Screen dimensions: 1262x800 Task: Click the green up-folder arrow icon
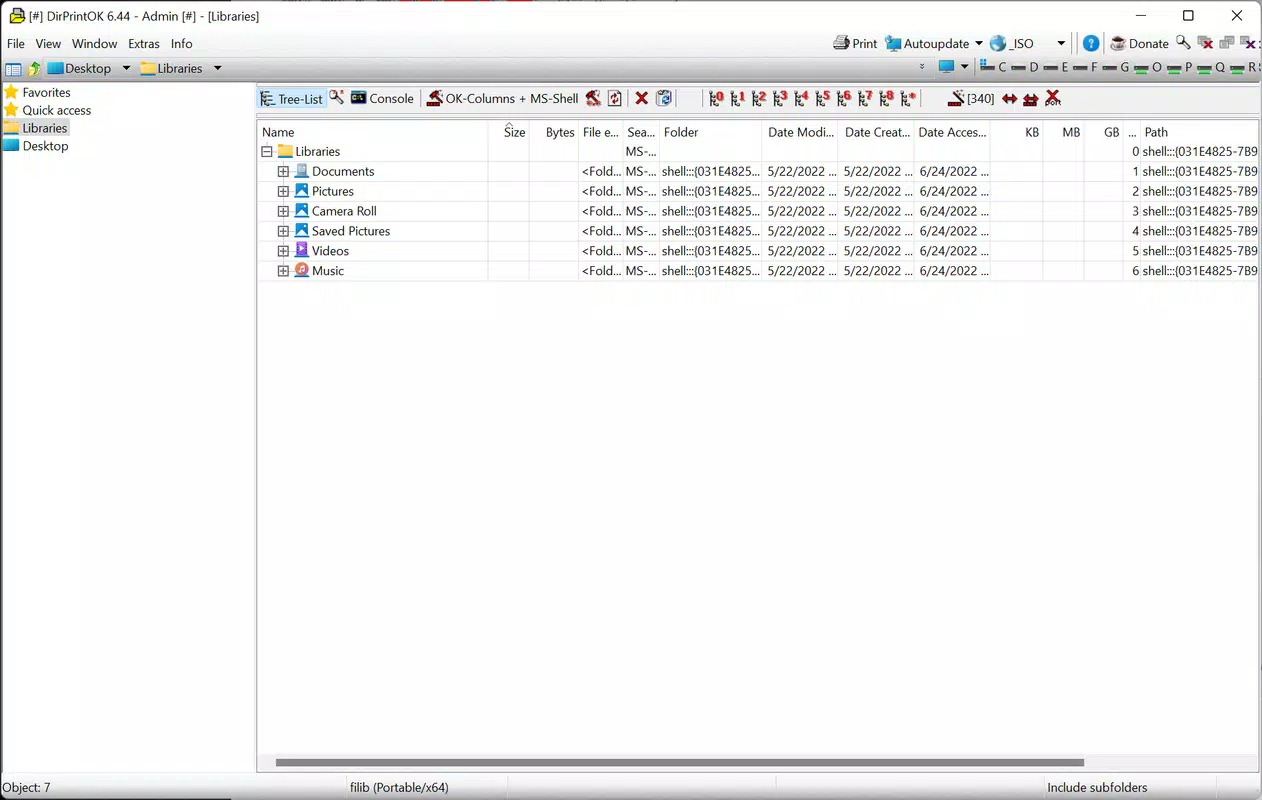click(x=35, y=69)
